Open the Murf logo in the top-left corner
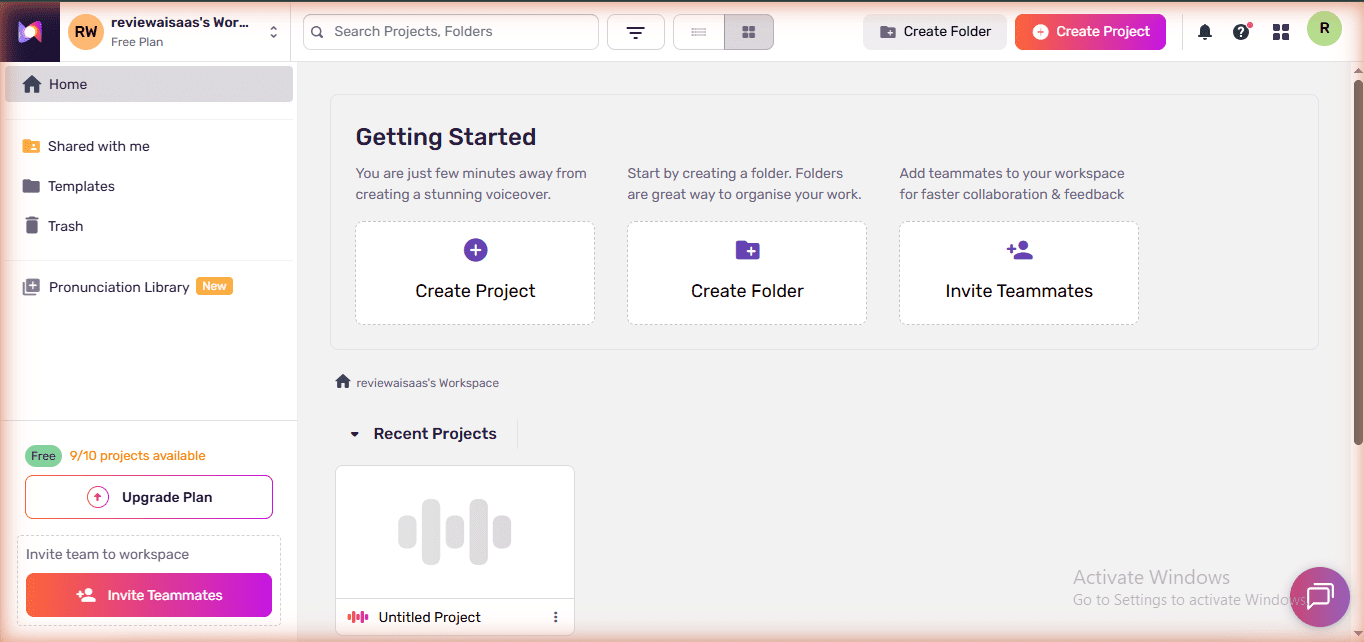 pyautogui.click(x=30, y=32)
